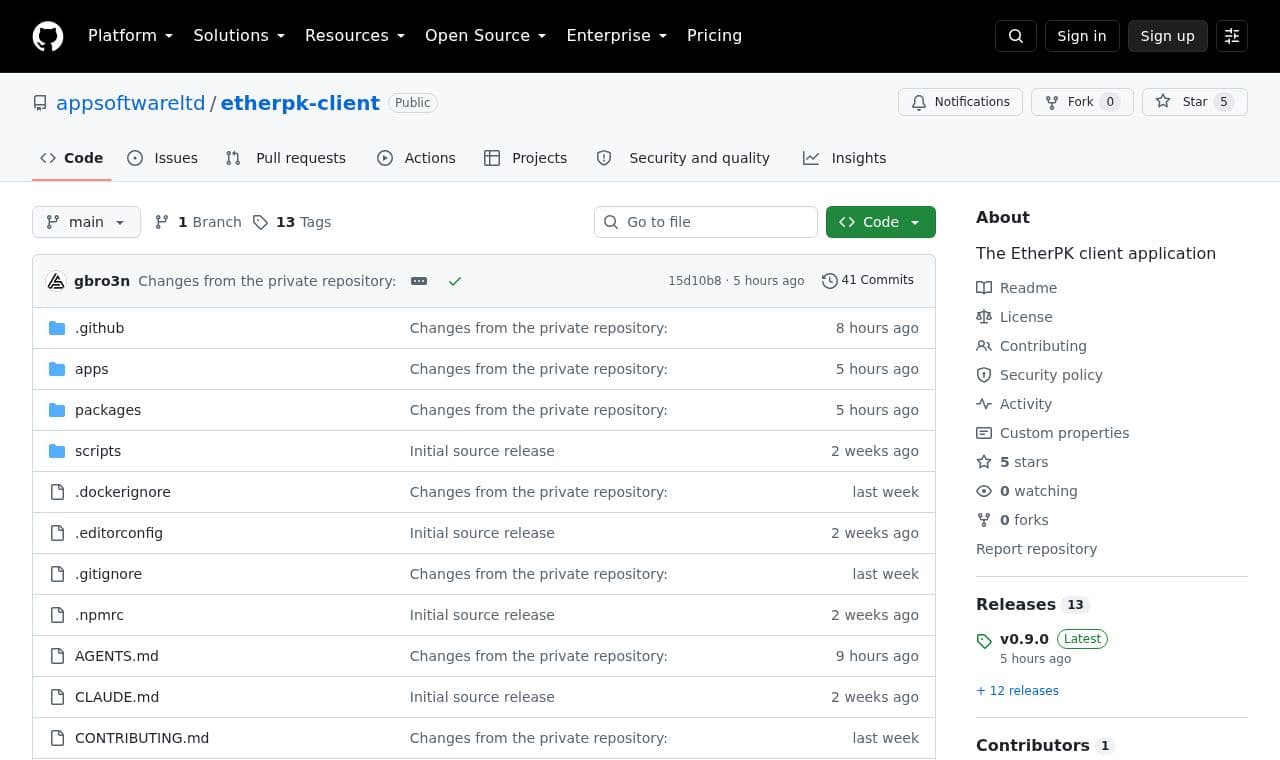
Task: Open the GitHub homepage logo
Action: (x=48, y=36)
